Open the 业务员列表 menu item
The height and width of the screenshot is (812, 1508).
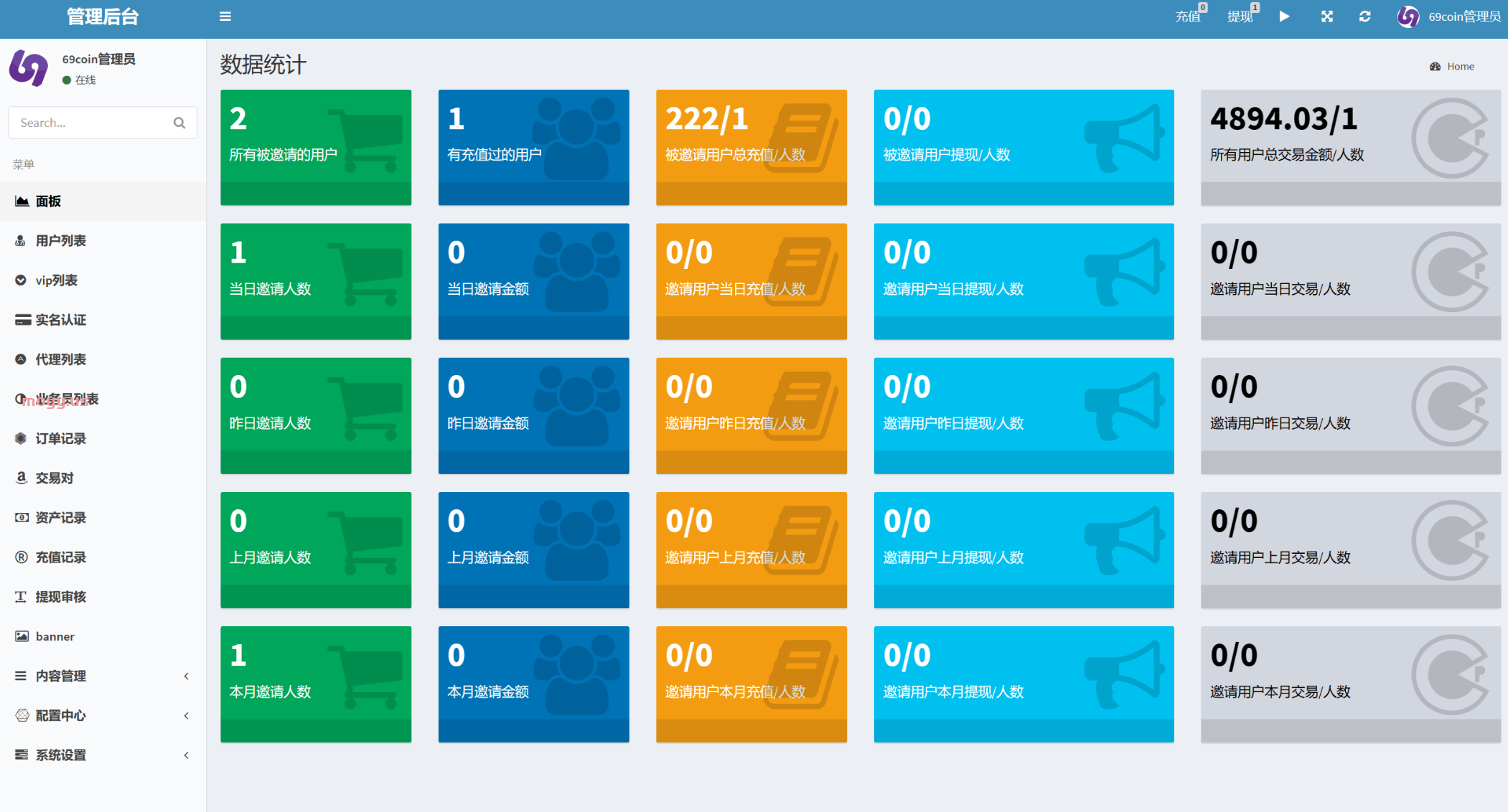click(x=103, y=399)
